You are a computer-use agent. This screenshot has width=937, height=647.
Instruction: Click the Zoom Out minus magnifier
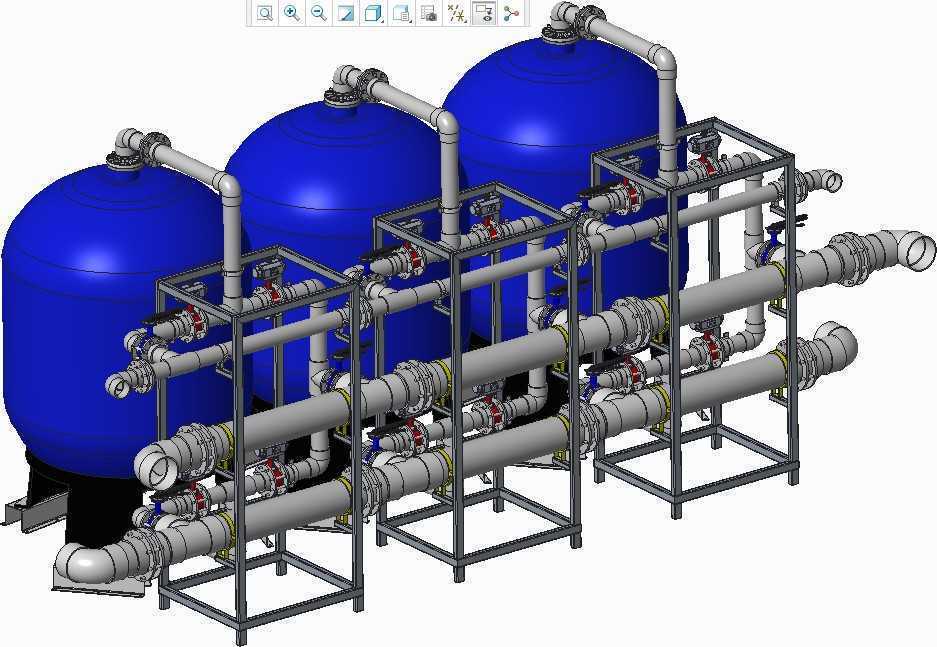coord(319,13)
